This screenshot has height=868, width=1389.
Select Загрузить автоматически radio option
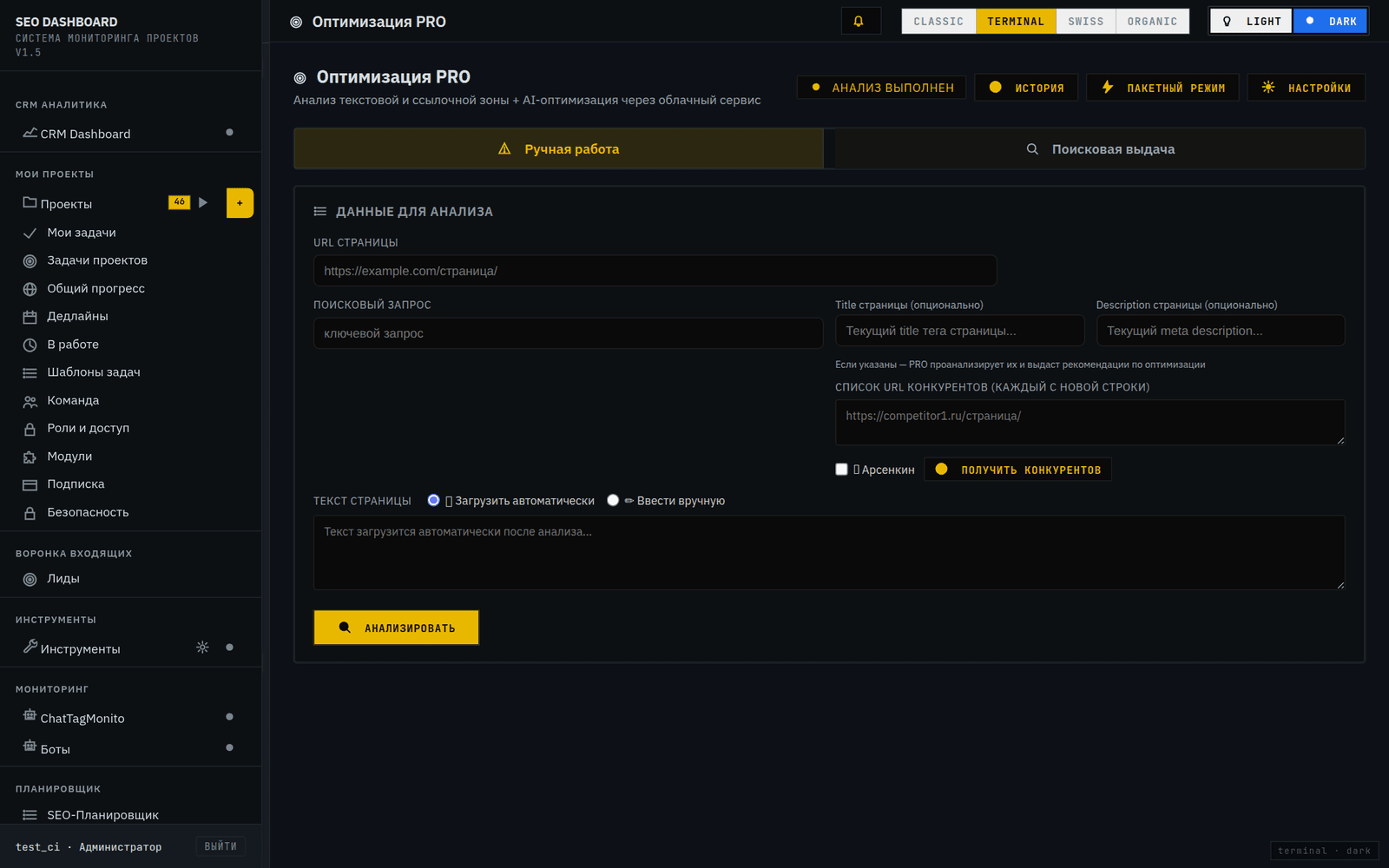[433, 500]
